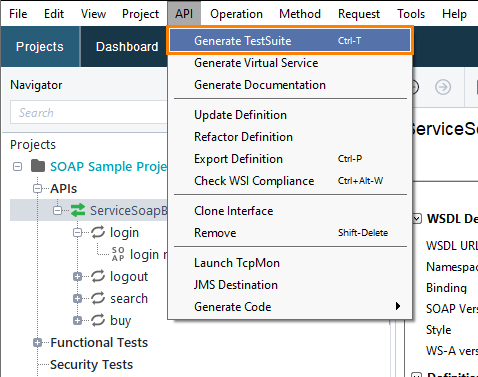Click the green ServiceSoapBinding interface icon
The image size is (478, 377).
pyautogui.click(x=78, y=210)
